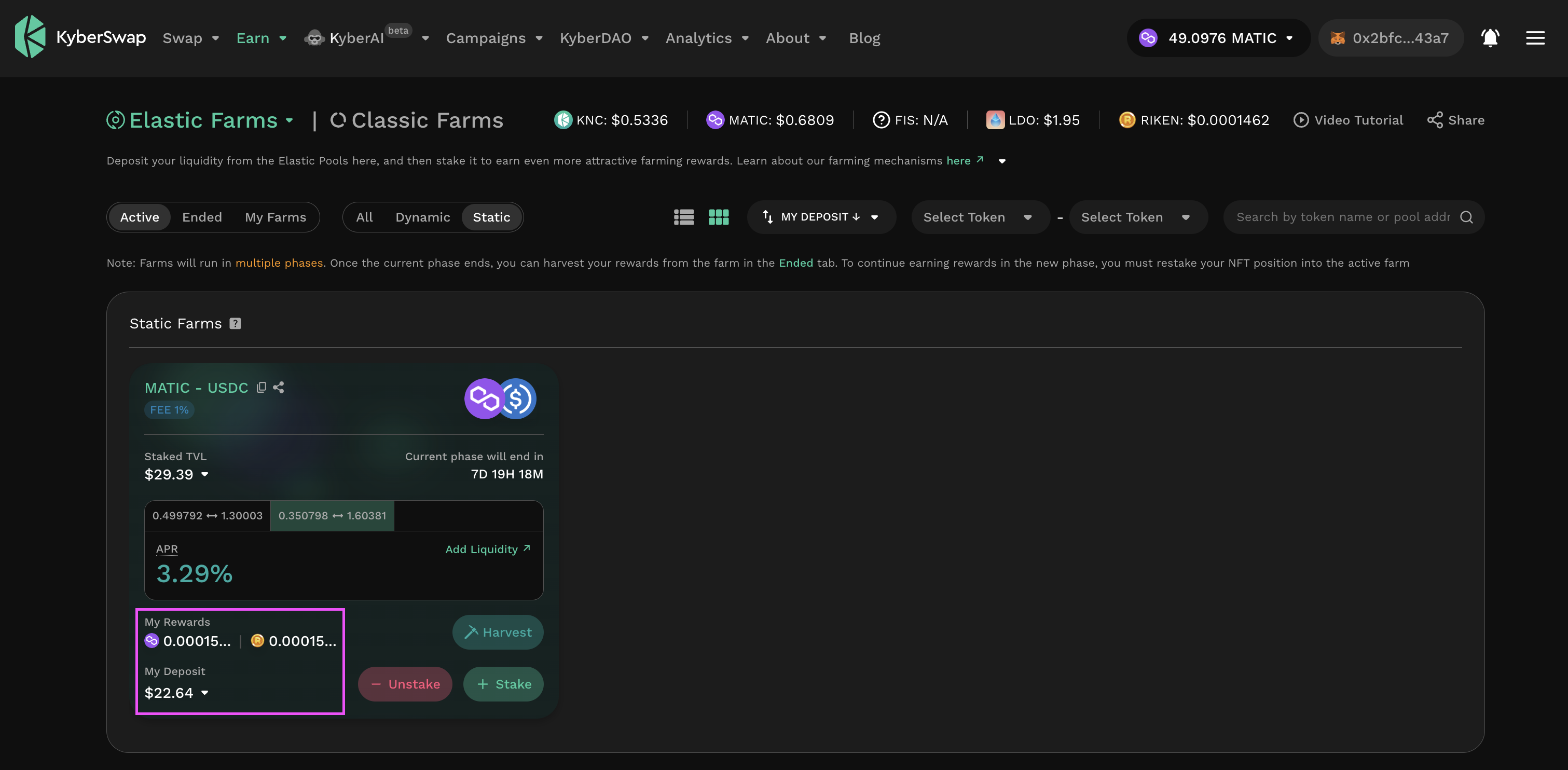Open the Swap menu
The image size is (1568, 770).
190,38
